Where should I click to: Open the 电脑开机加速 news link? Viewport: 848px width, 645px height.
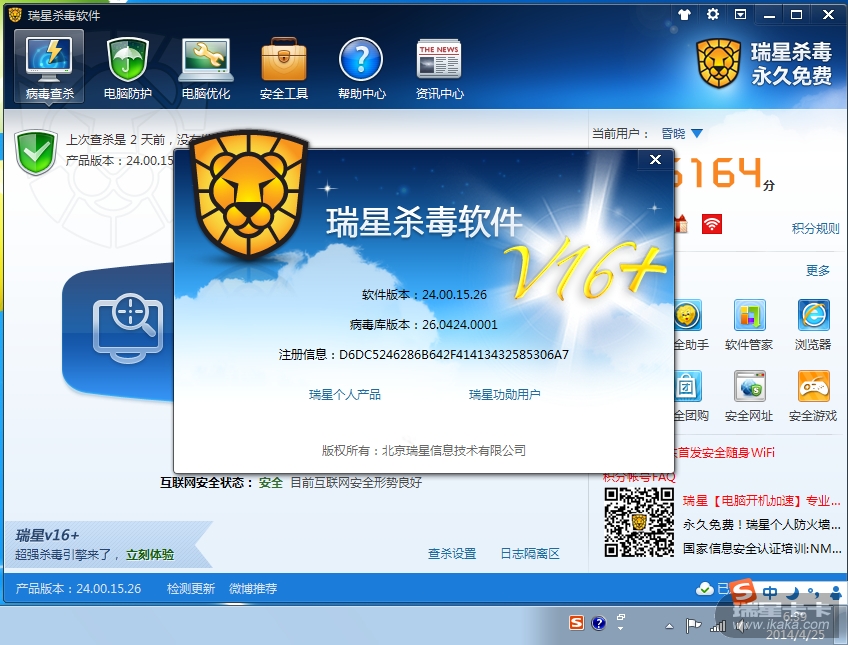(761, 501)
